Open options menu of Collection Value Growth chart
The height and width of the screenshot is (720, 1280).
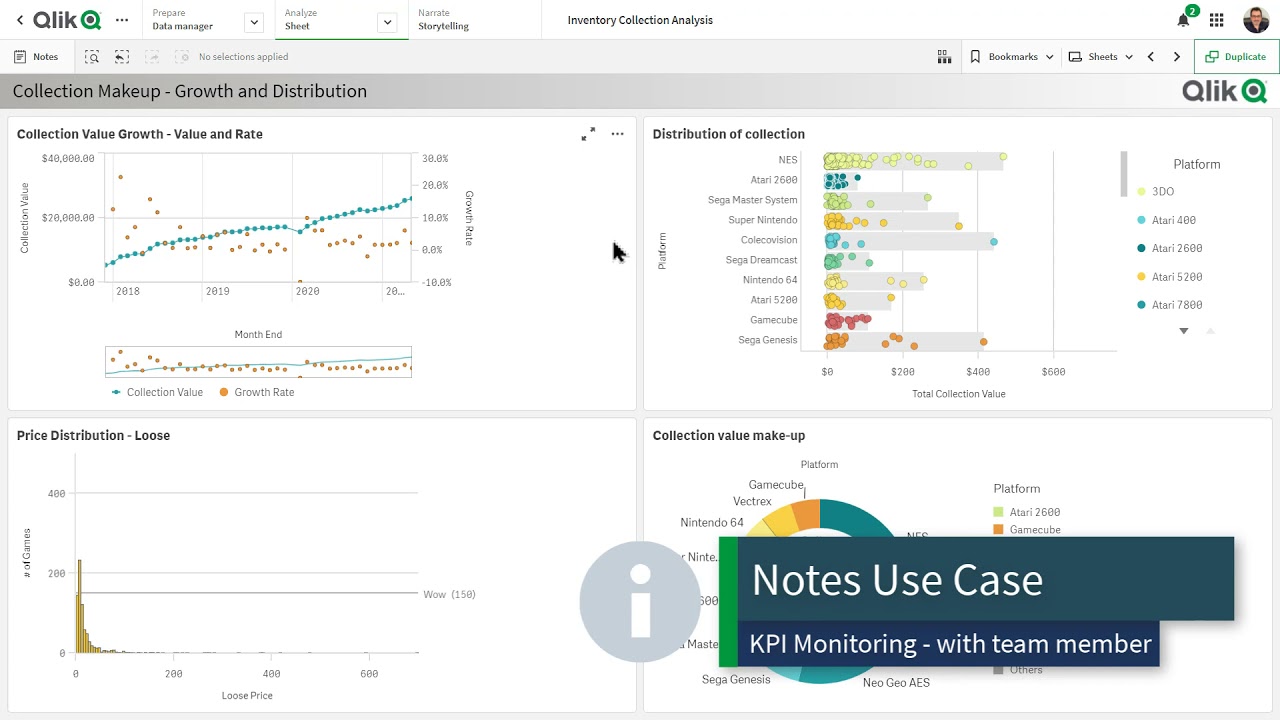pos(617,134)
